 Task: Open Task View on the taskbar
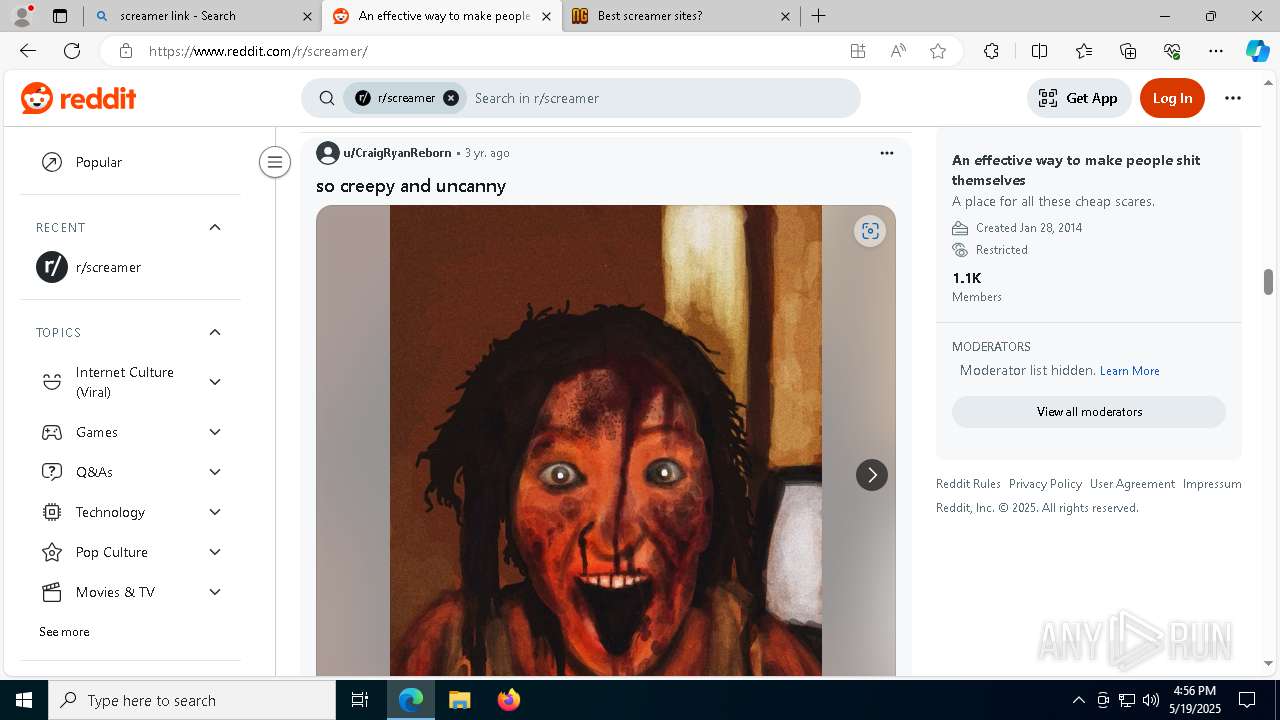(x=360, y=700)
